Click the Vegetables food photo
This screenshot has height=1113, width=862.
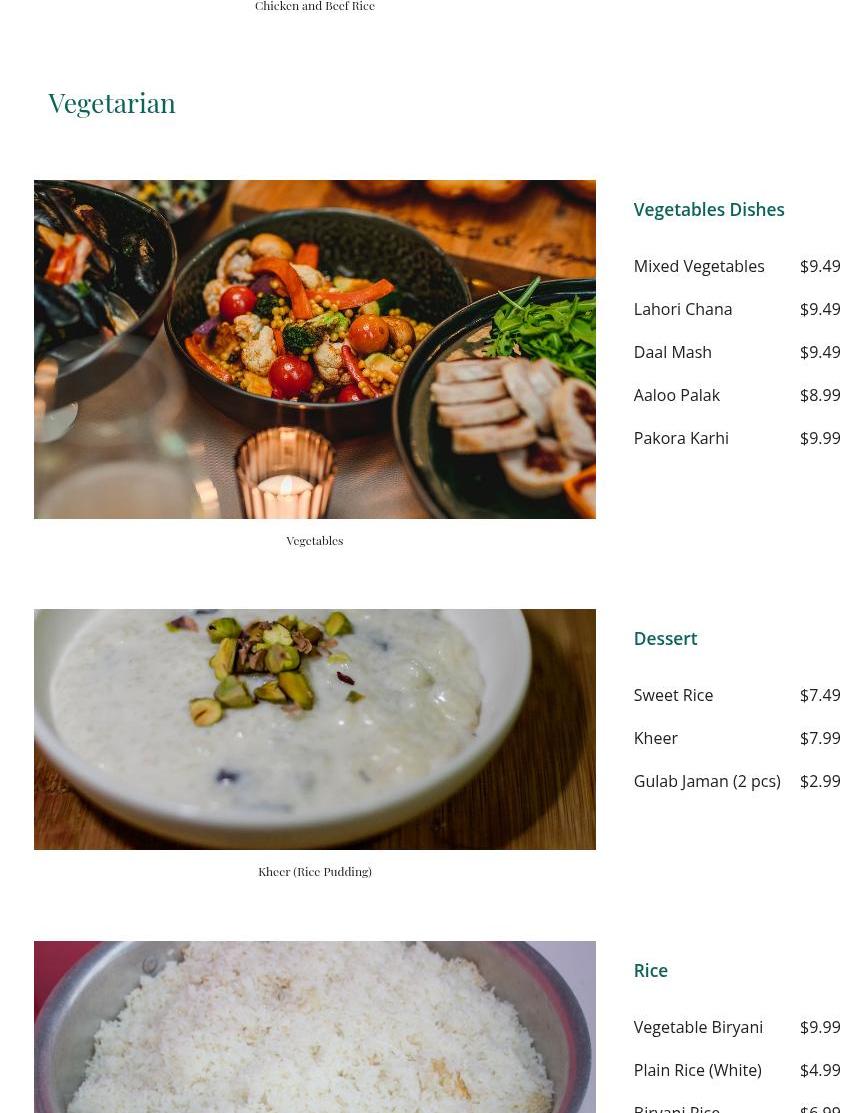point(315,349)
